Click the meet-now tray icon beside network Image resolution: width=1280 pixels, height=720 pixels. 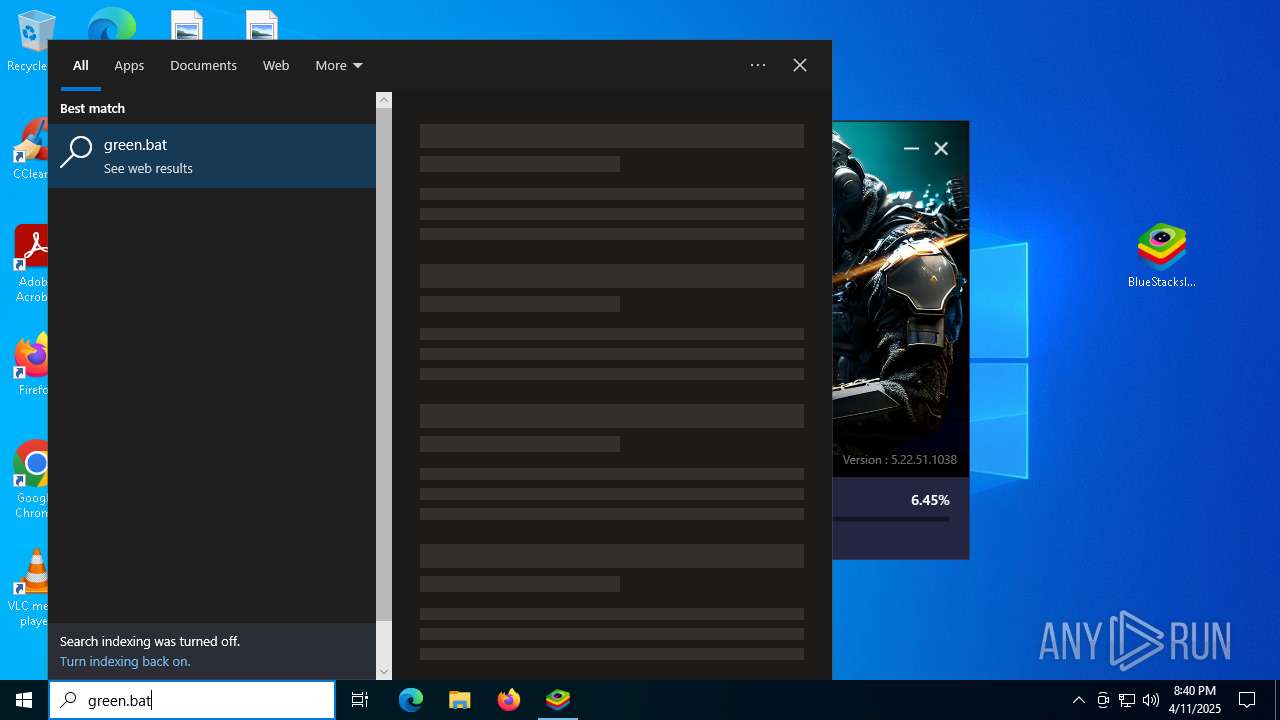pos(1103,700)
